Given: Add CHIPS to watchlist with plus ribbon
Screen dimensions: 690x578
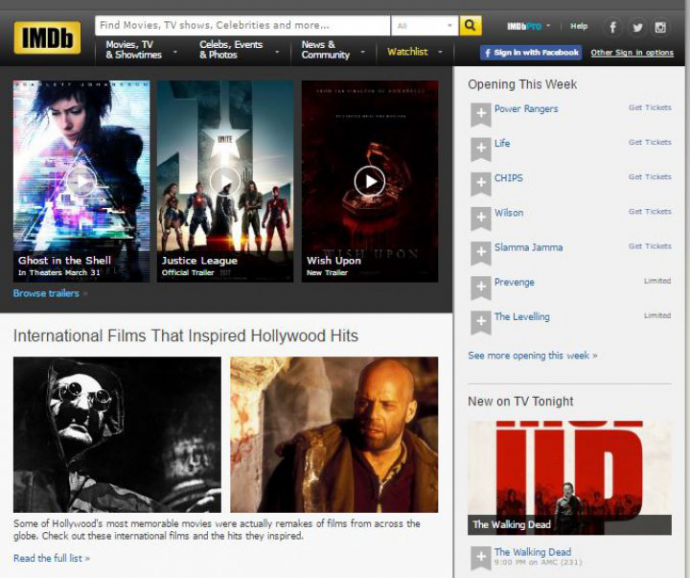Looking at the screenshot, I should (480, 183).
